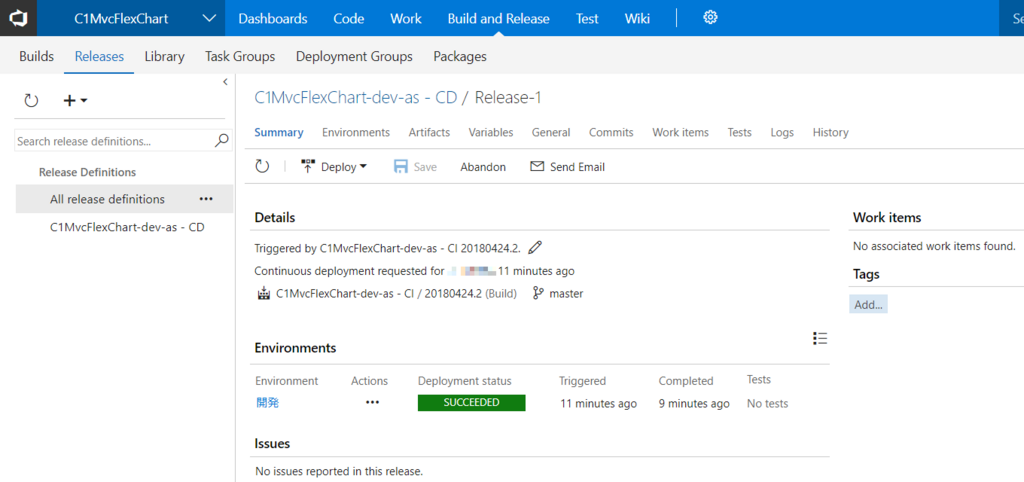Select the Work items tab
The height and width of the screenshot is (482, 1024).
pos(680,132)
